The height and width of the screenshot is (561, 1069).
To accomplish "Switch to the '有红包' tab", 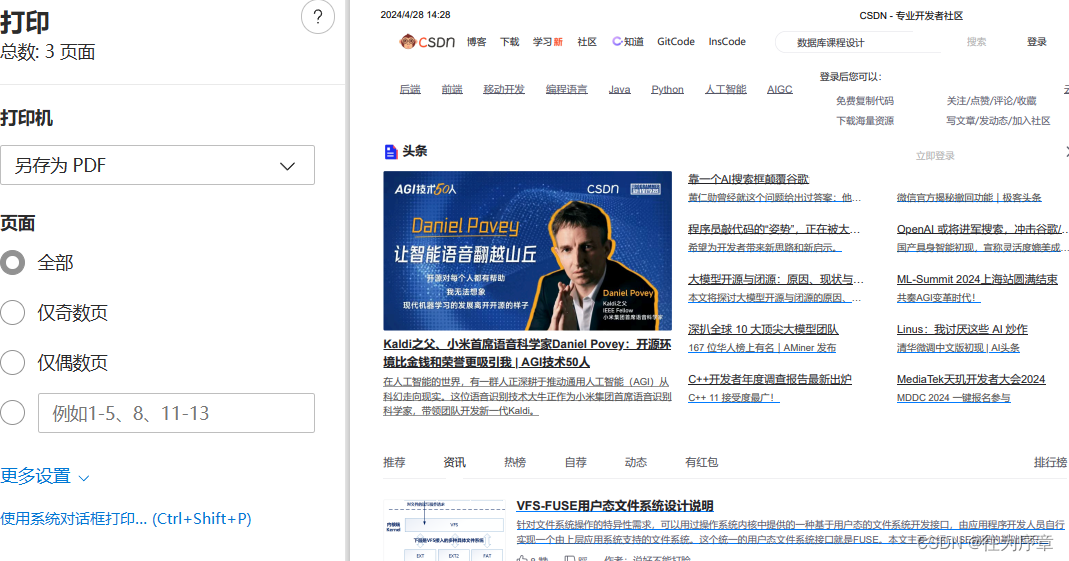I will [702, 462].
